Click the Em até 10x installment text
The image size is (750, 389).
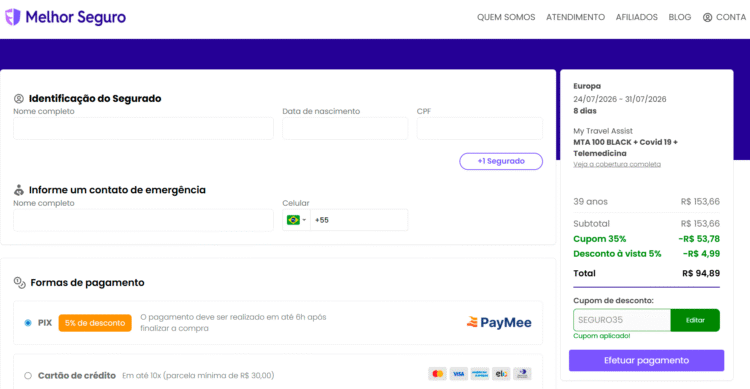click(198, 376)
